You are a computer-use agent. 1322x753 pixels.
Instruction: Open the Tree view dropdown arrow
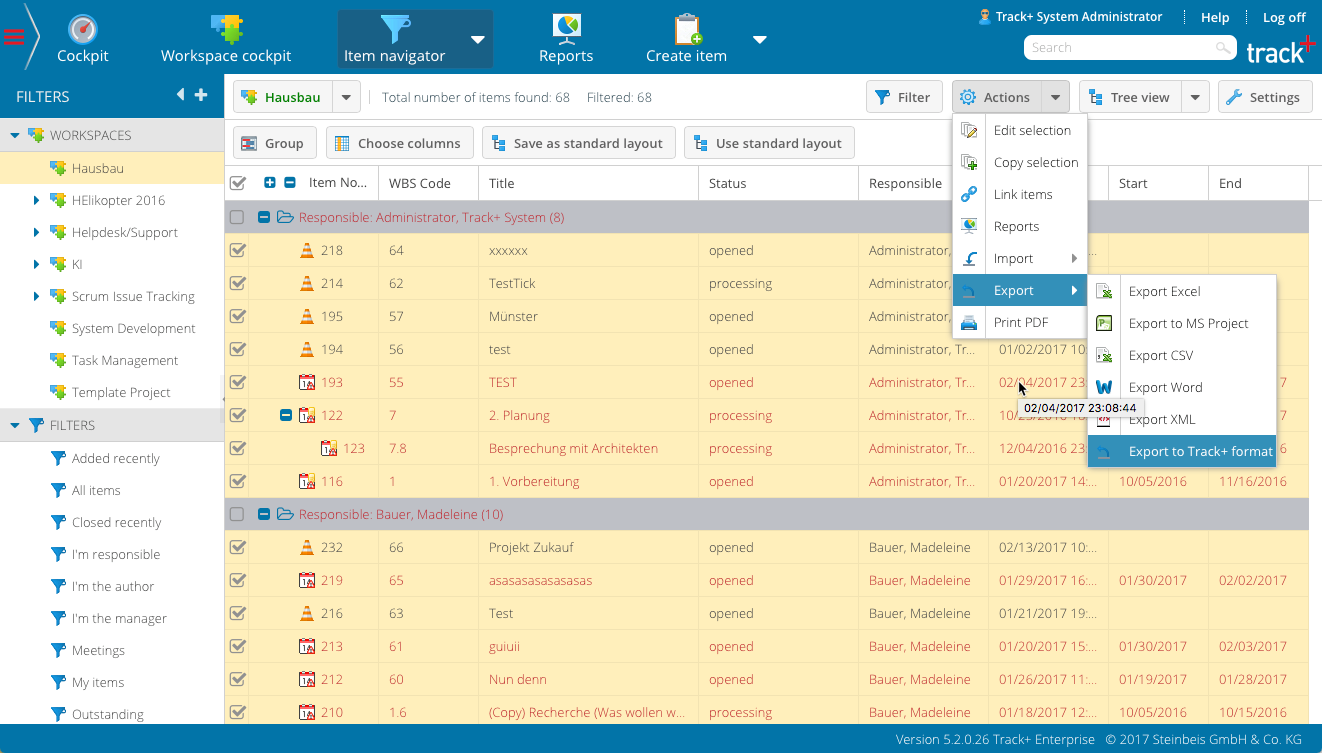coord(1195,97)
